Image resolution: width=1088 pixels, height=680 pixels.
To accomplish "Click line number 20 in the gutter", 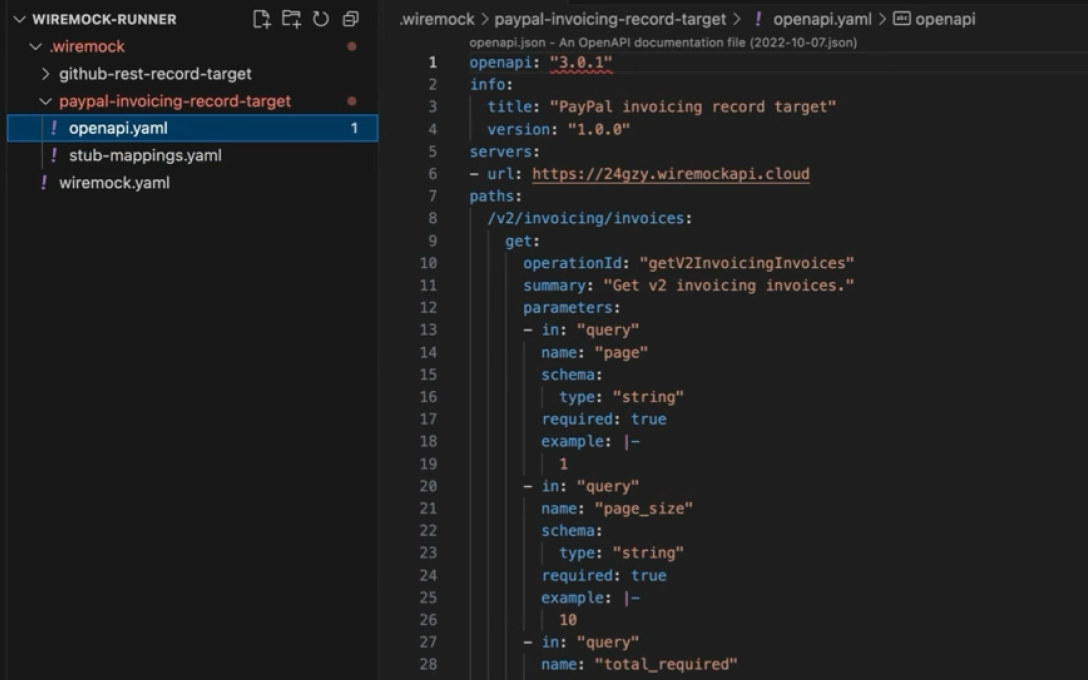I will [428, 486].
